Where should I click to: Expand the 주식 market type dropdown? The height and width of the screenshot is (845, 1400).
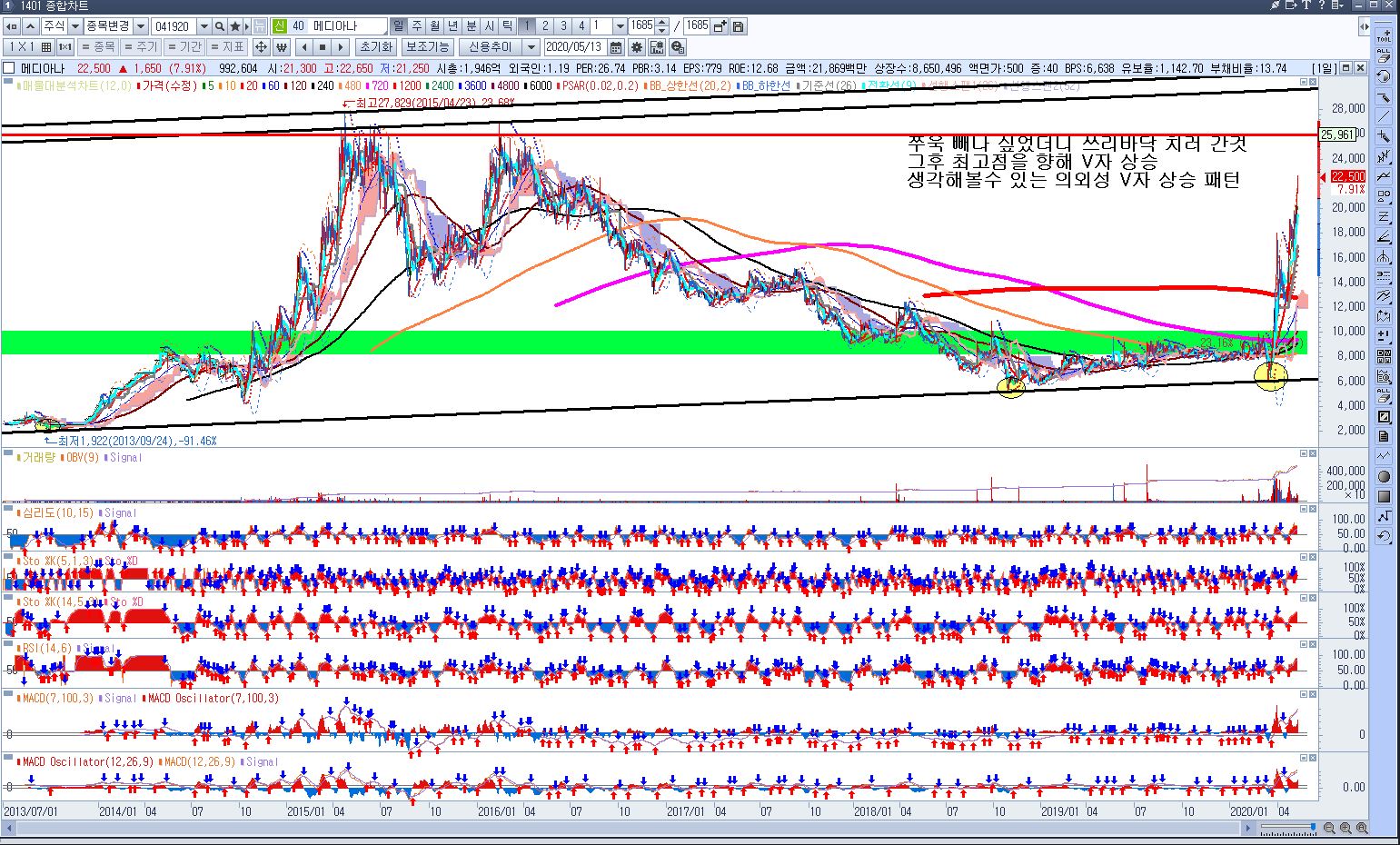pos(75,26)
